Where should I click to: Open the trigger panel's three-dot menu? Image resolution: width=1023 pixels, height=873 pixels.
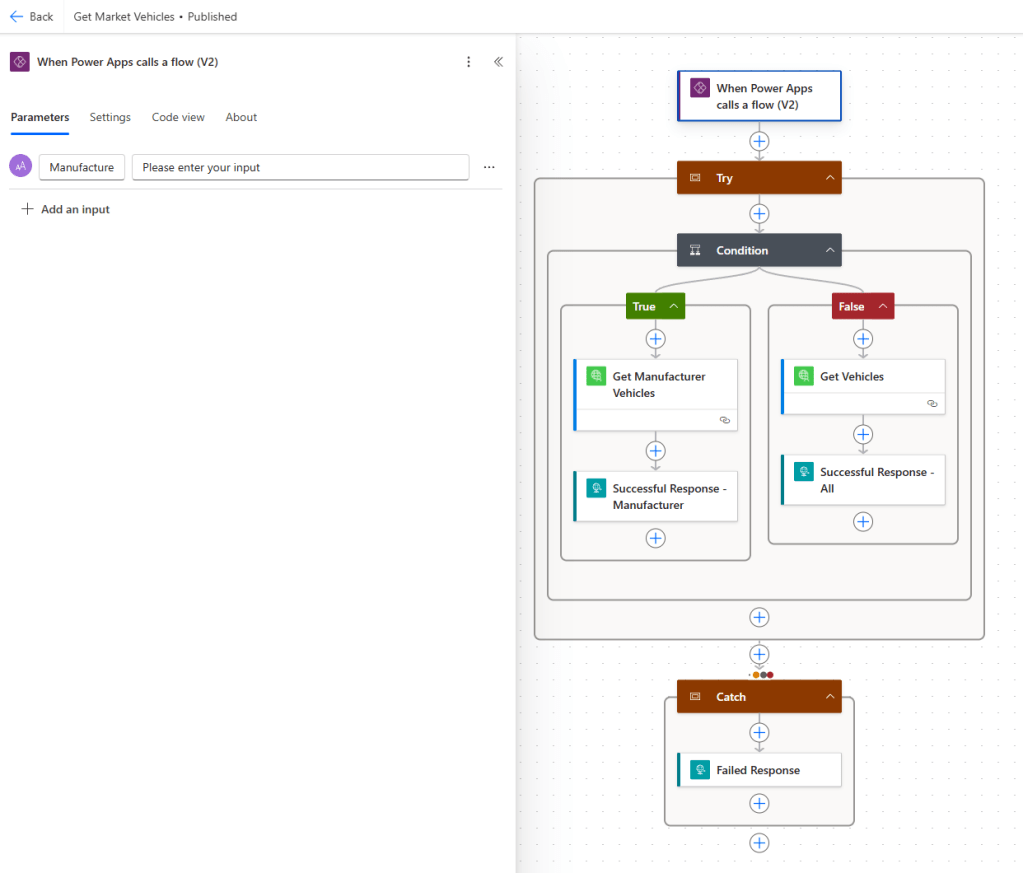click(469, 62)
